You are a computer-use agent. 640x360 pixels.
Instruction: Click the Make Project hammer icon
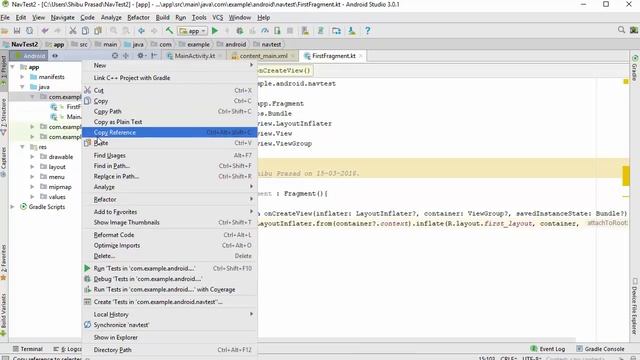[169, 31]
